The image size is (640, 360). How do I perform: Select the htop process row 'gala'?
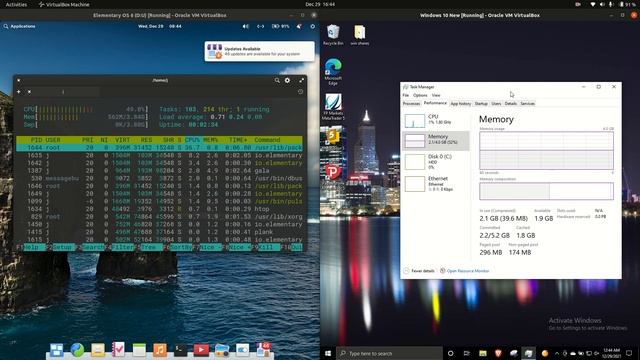159,171
